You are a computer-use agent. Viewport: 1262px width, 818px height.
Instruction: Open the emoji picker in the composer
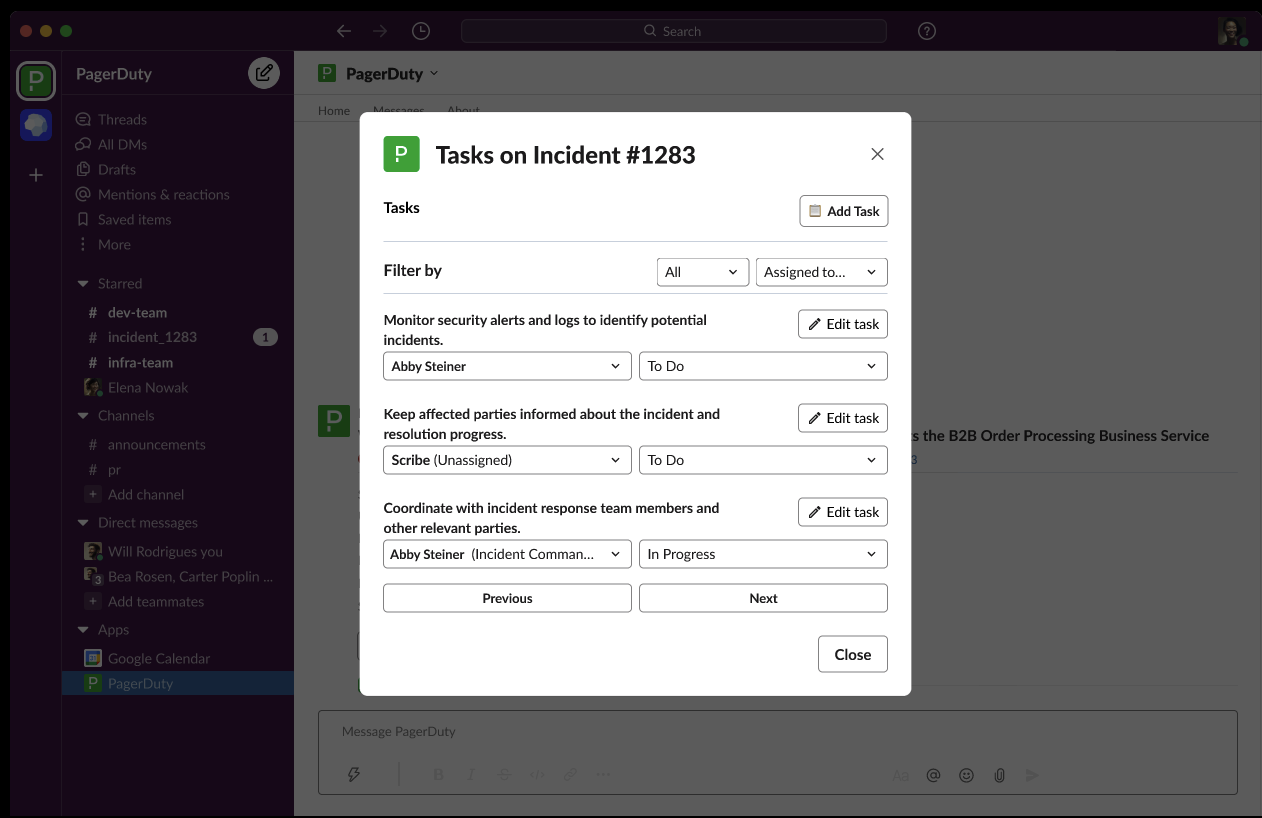(966, 774)
